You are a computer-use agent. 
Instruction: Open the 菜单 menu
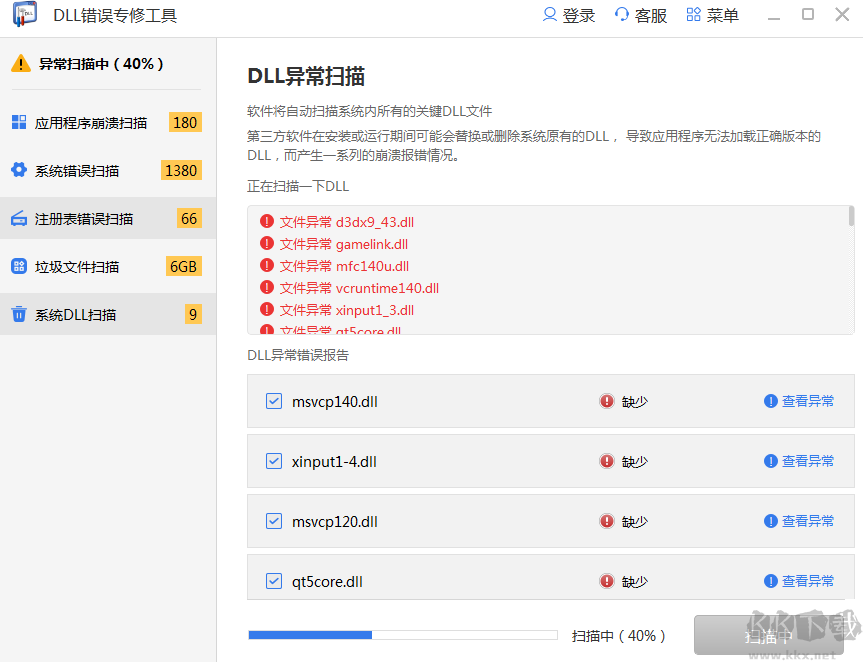[x=712, y=15]
